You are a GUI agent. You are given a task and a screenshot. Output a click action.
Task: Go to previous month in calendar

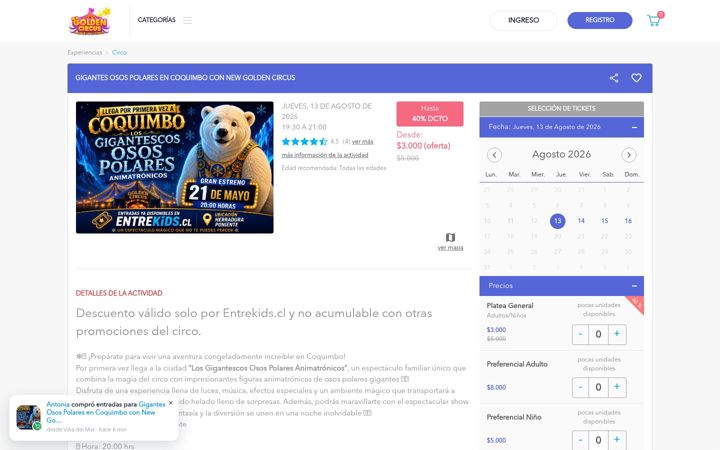[495, 155]
